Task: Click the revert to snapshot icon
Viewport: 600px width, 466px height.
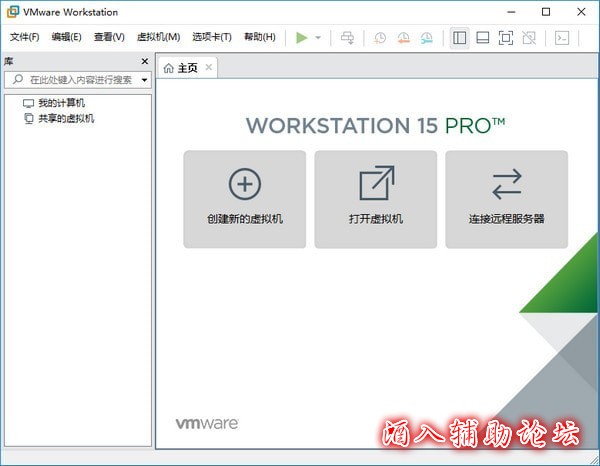Action: [404, 38]
